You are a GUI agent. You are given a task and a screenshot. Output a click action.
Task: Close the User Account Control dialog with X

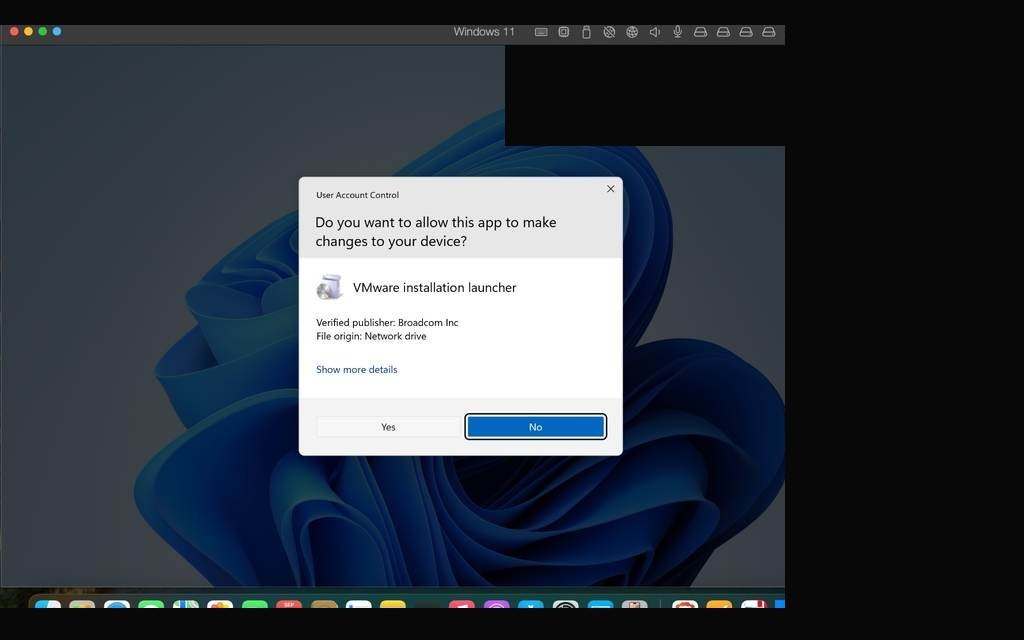point(611,189)
